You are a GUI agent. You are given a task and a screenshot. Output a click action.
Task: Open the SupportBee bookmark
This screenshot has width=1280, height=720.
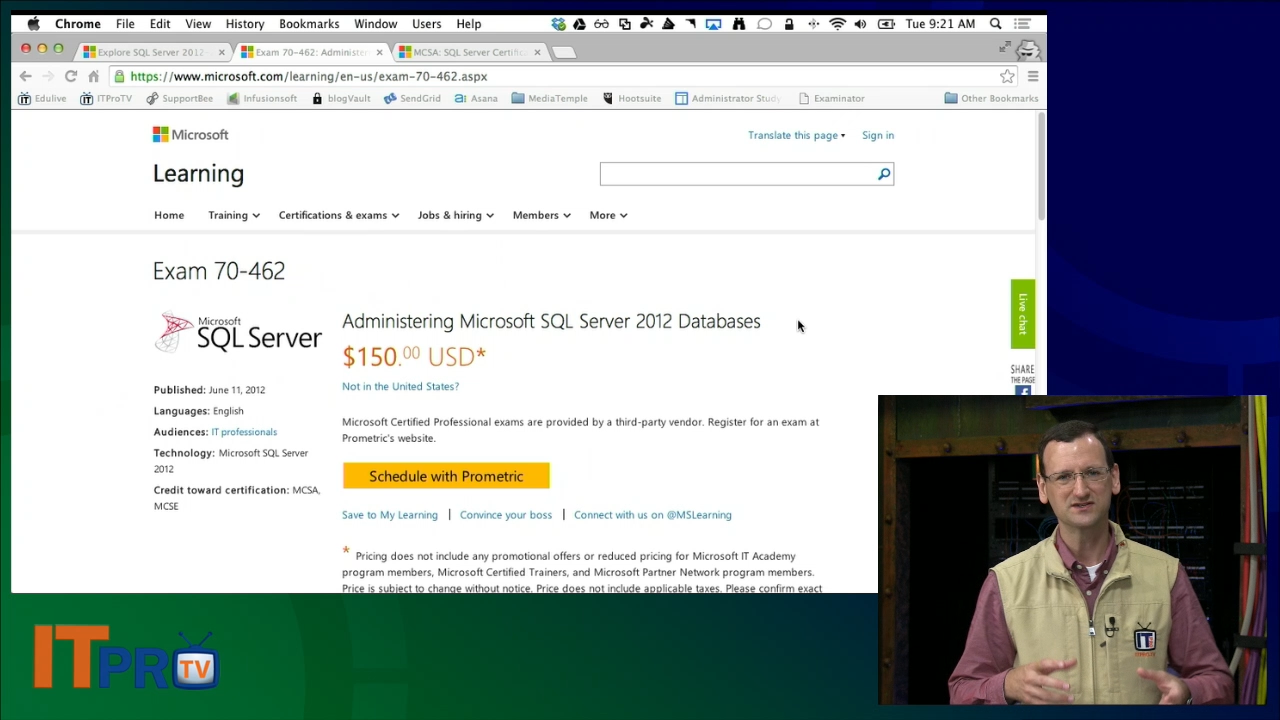[179, 98]
